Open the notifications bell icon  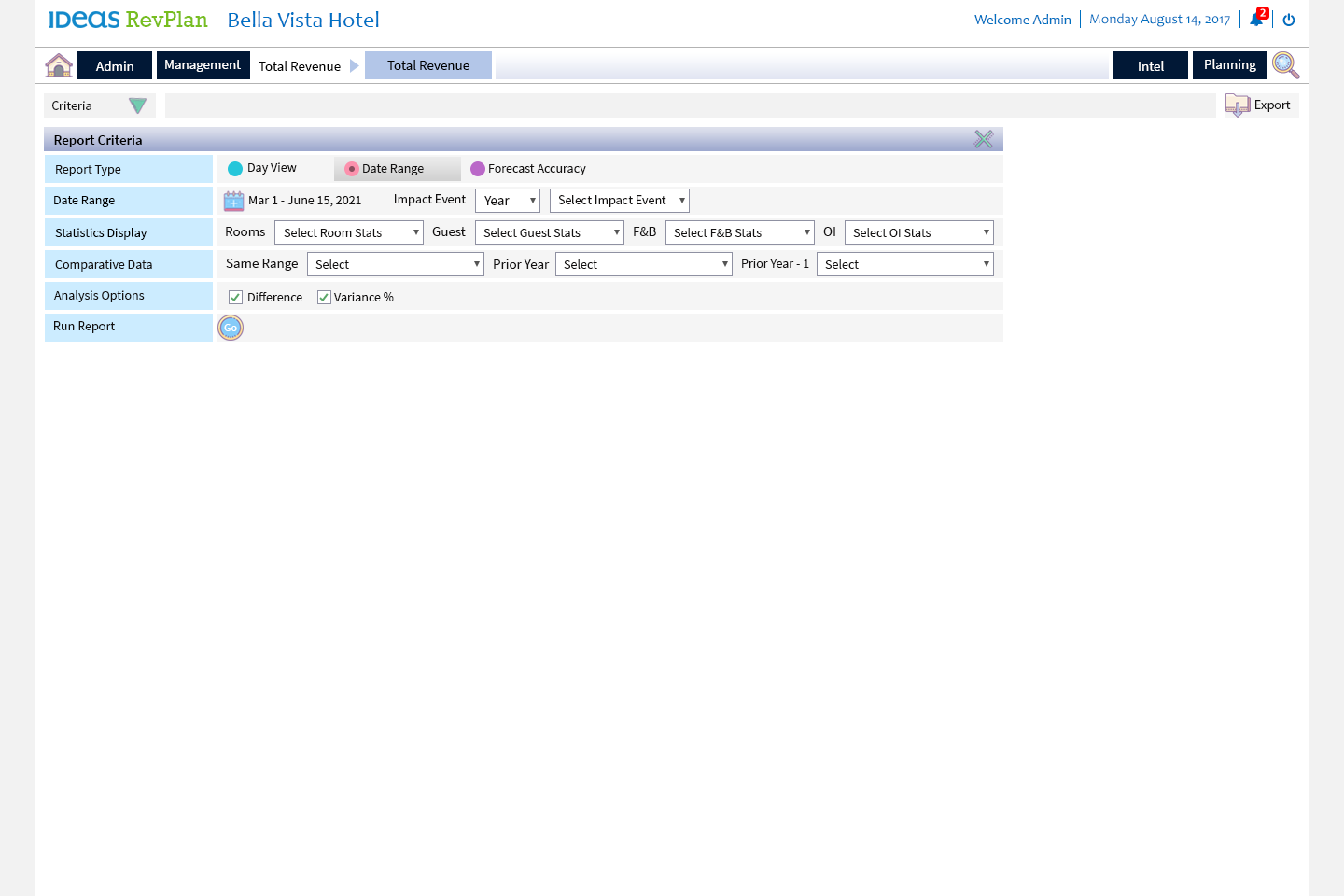(1256, 20)
